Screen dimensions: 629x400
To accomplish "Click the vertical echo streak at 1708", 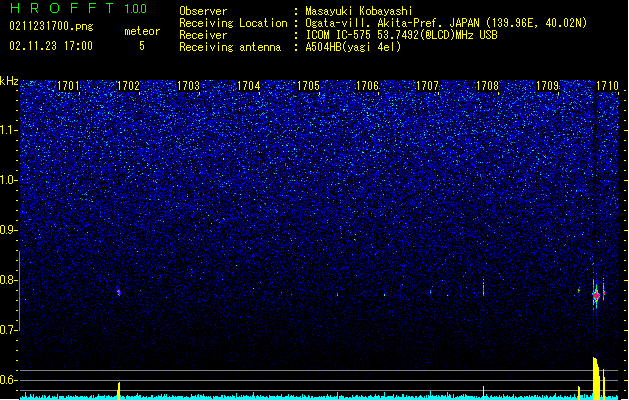I will tap(483, 288).
